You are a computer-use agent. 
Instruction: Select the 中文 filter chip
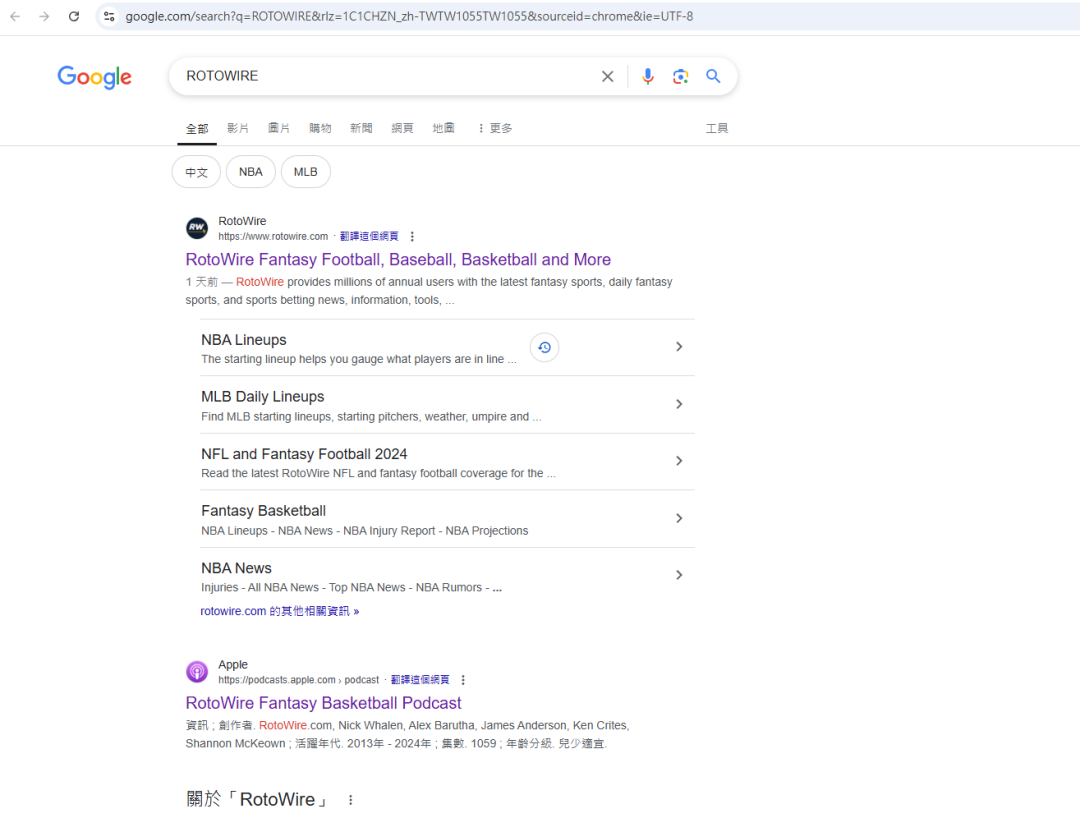pyautogui.click(x=196, y=172)
